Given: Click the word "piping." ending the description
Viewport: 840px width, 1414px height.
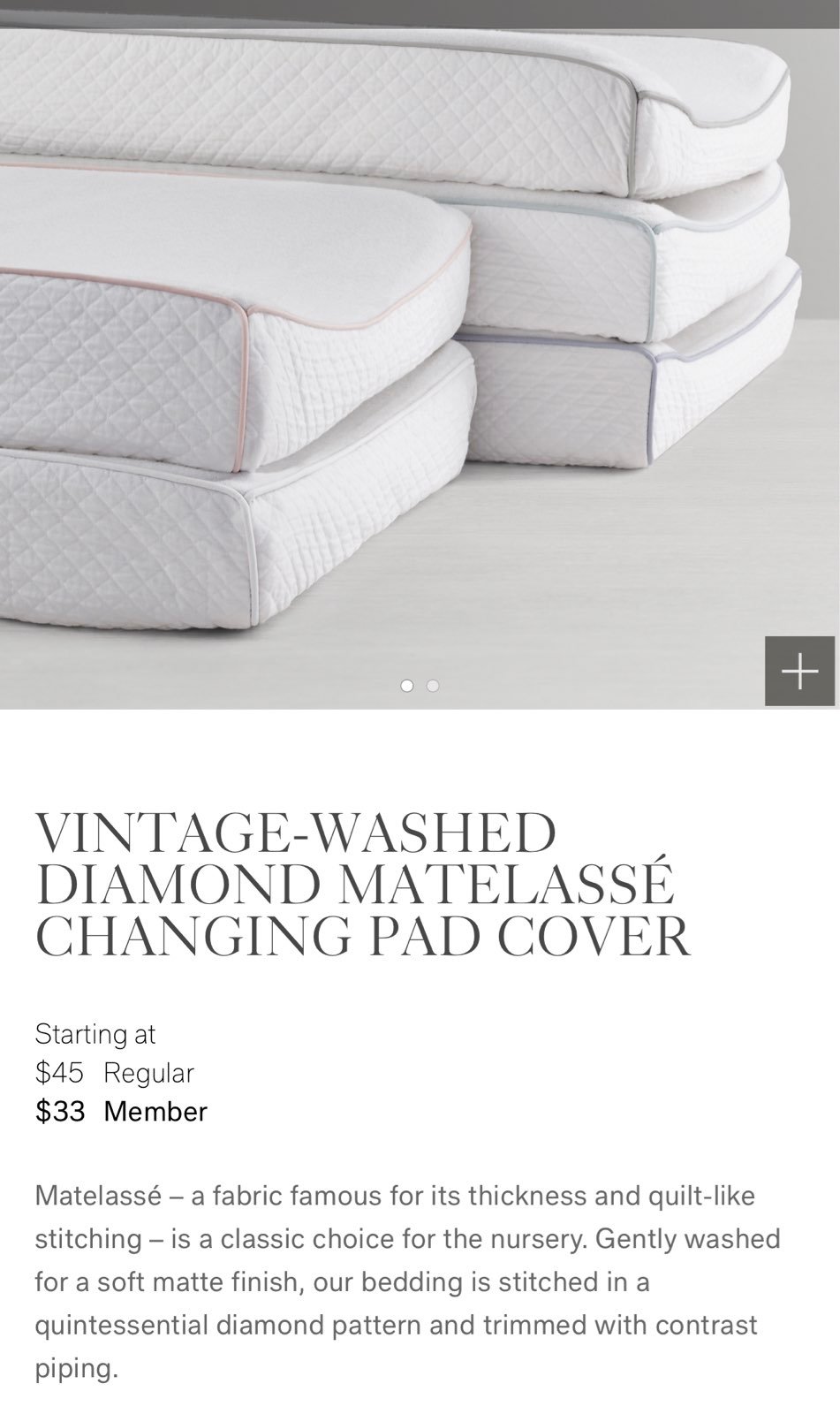Looking at the screenshot, I should click(x=76, y=1370).
